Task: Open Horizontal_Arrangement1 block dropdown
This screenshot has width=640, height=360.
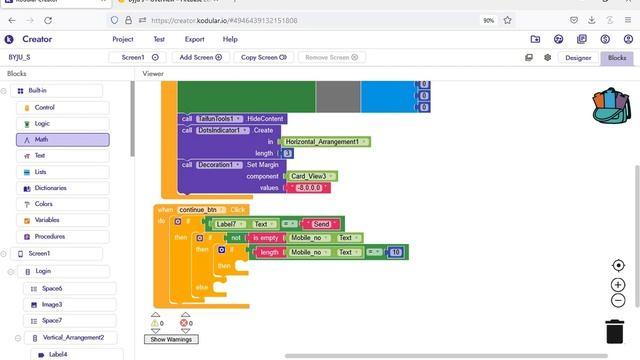Action: pyautogui.click(x=326, y=142)
